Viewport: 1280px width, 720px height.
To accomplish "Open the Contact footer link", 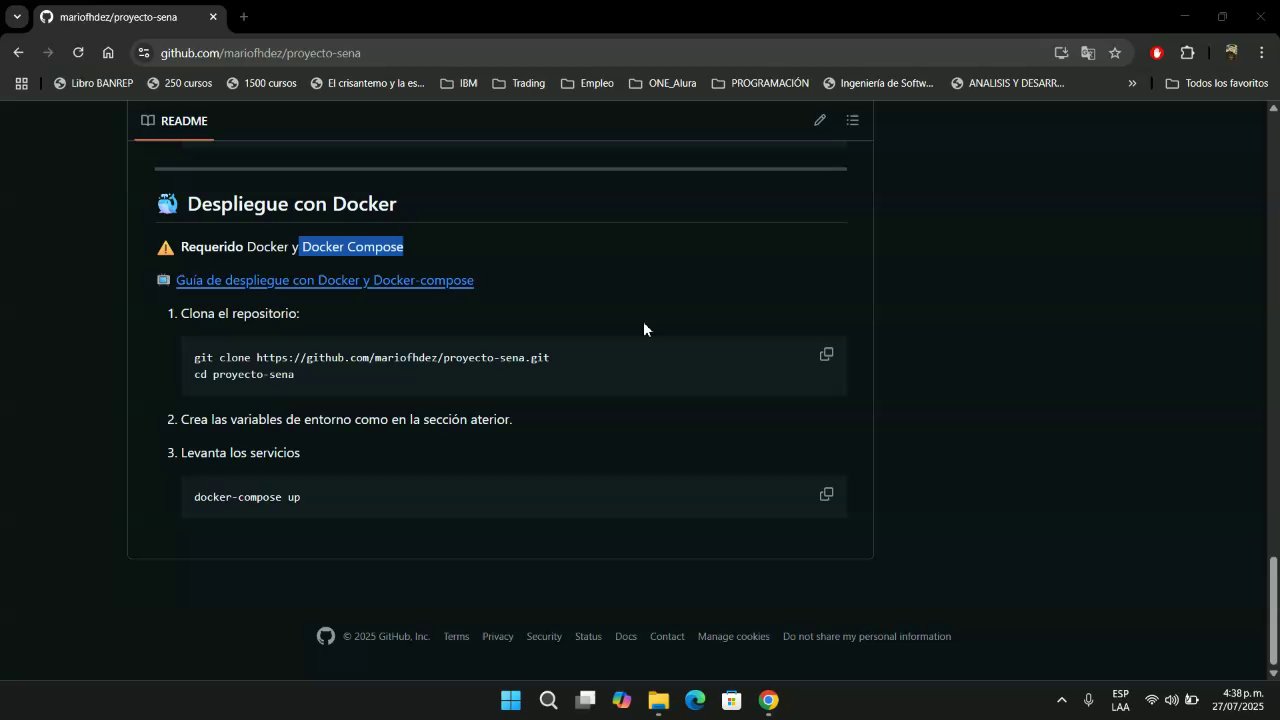I will (x=667, y=636).
